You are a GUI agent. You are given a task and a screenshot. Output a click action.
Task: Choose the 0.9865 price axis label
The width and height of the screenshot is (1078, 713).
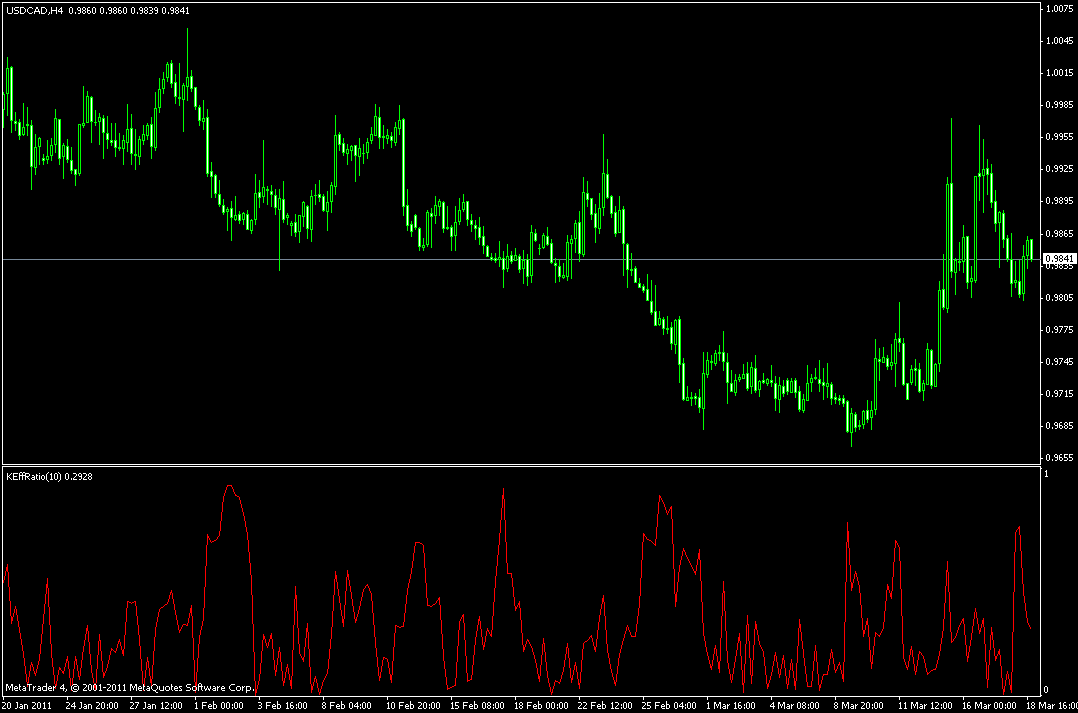coord(1059,234)
